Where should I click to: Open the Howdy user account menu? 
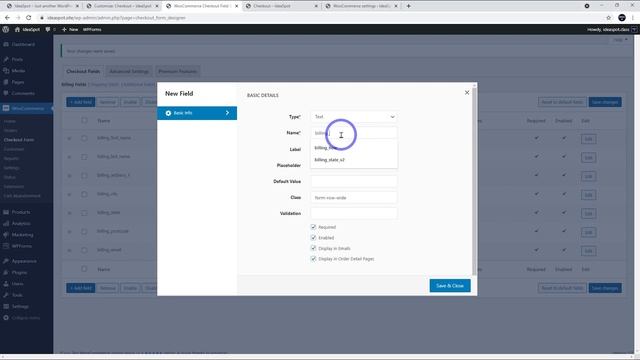611,29
